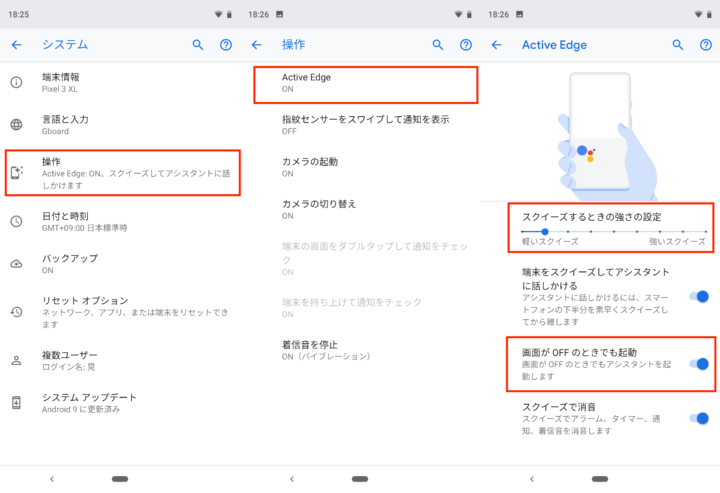Tap ON（バイブレーション） subtitle

click(x=326, y=356)
